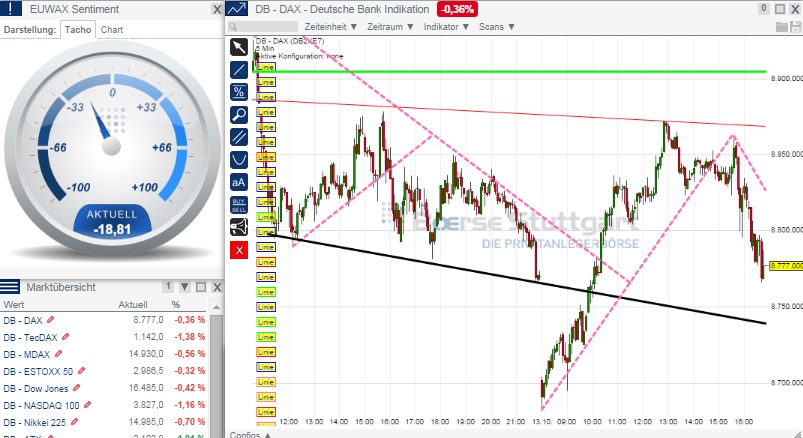Activate the magnifier zoom tool
This screenshot has height=438, width=803.
pyautogui.click(x=239, y=115)
